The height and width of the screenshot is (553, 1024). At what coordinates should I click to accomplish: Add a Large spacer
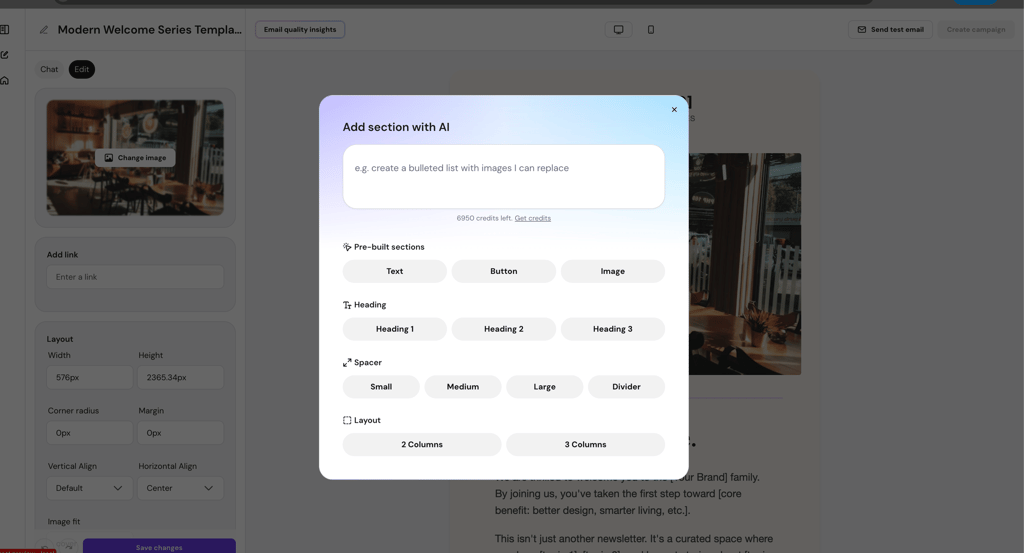pyautogui.click(x=544, y=387)
